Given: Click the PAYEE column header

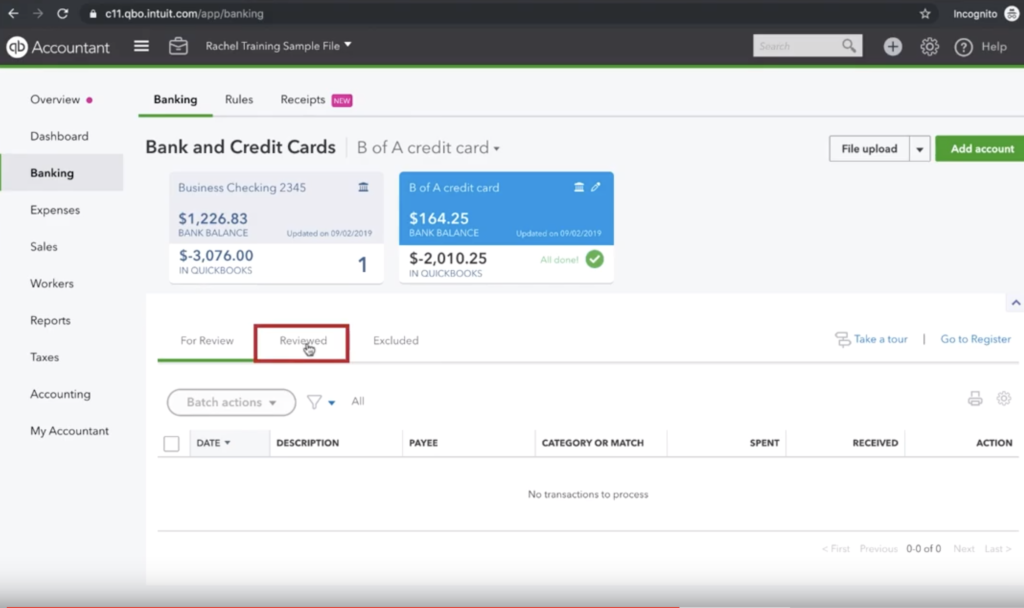Looking at the screenshot, I should [x=423, y=443].
